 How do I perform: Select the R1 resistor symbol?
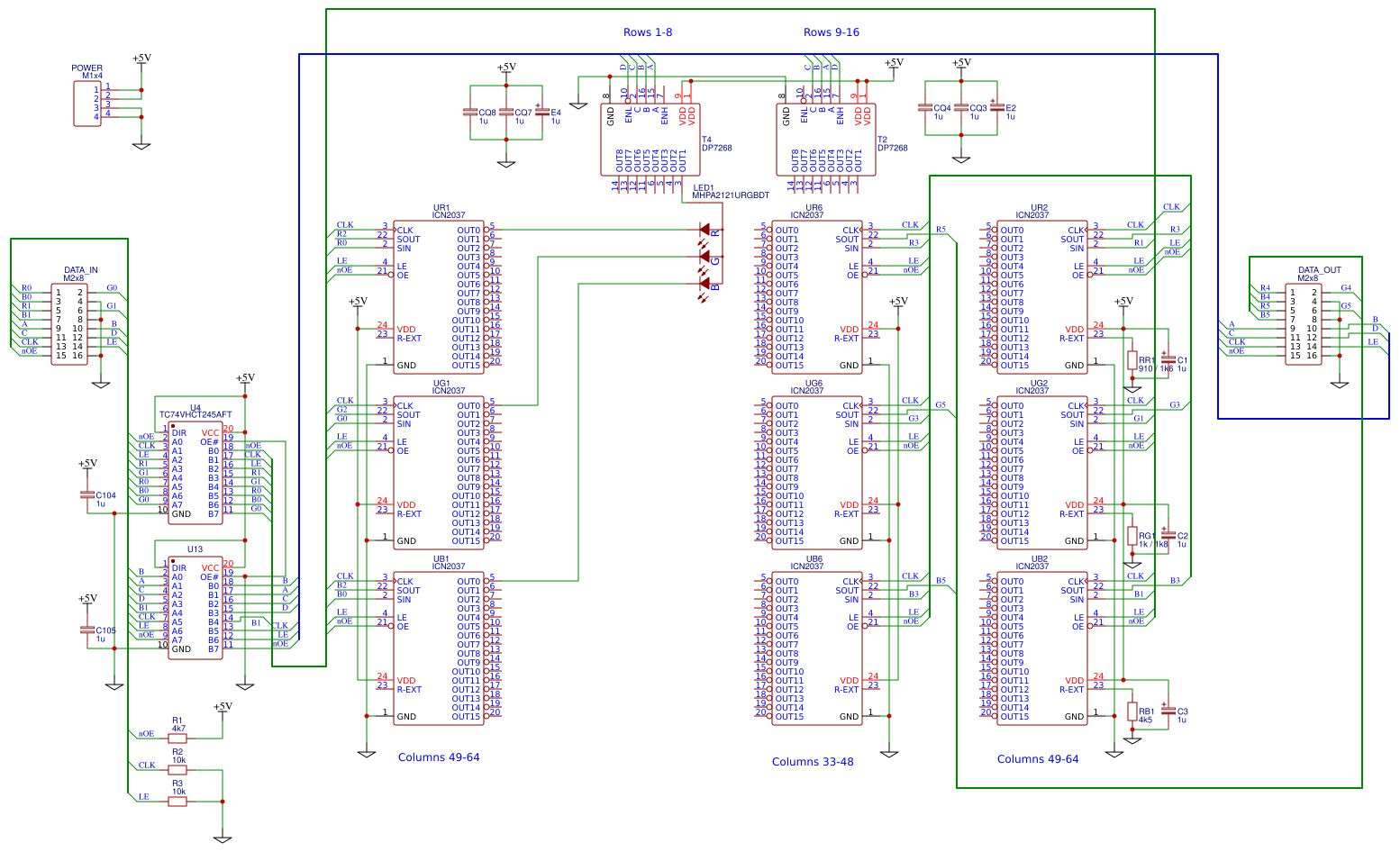177,739
